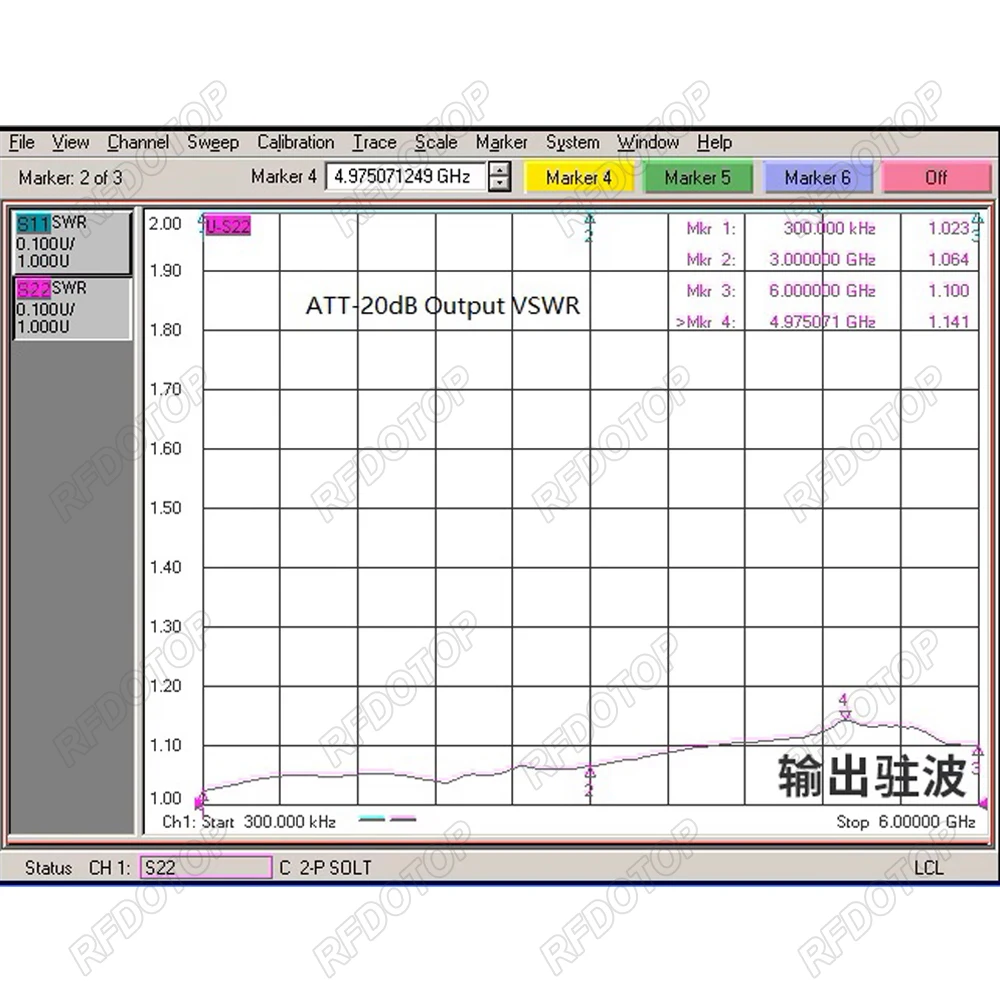Click the Mkr 4 4.975071 GHz readout
Image resolution: width=1000 pixels, height=1000 pixels.
(822, 322)
